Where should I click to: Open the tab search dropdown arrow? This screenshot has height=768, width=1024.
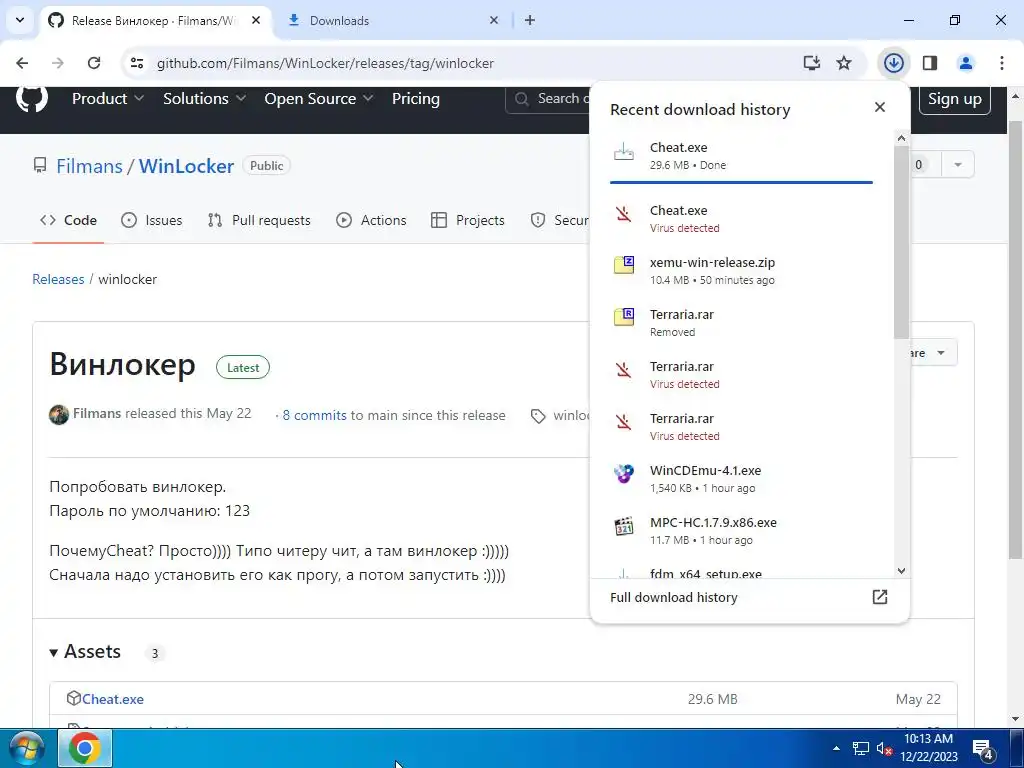click(20, 20)
